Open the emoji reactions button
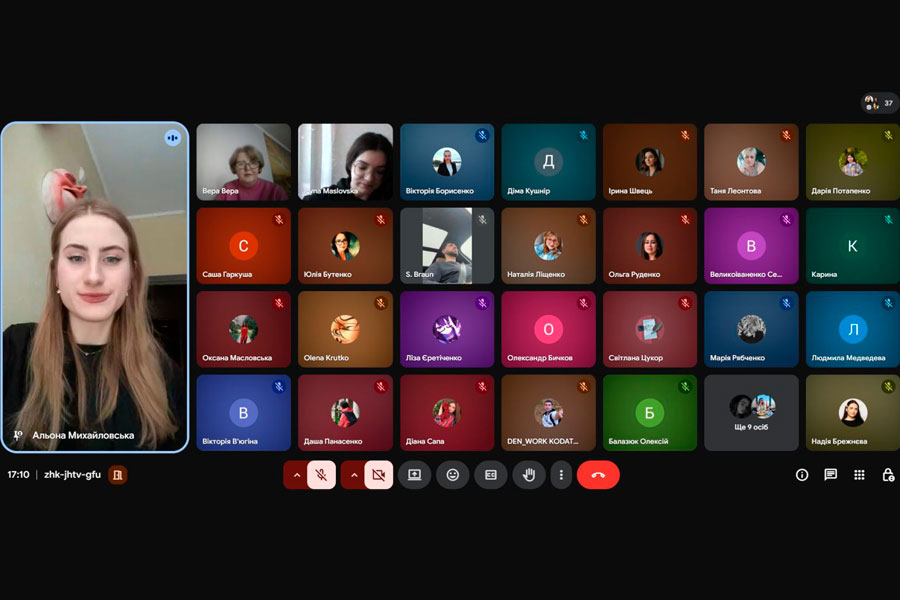Screen dimensions: 900x600 click(x=452, y=475)
